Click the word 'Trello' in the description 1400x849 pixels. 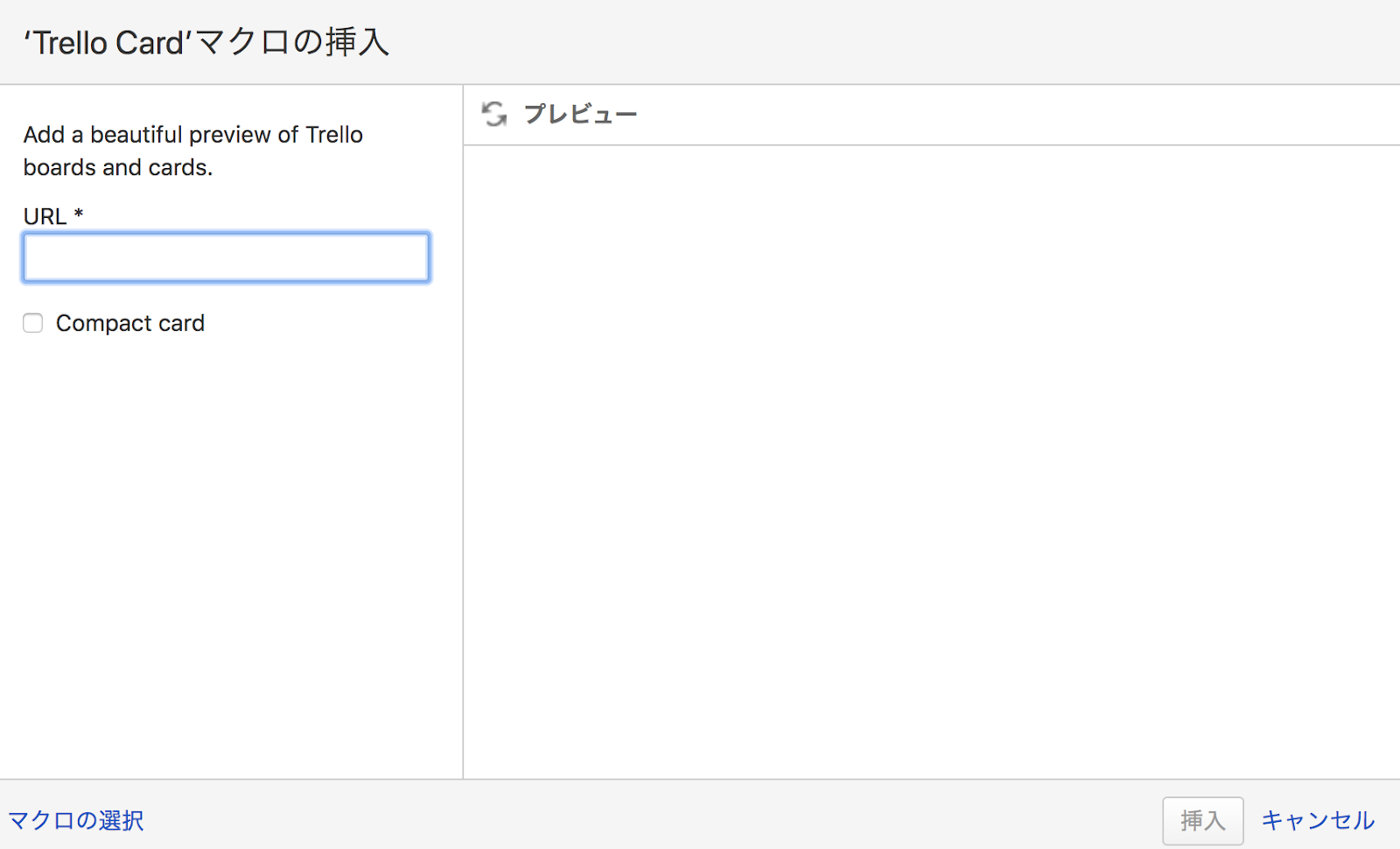coord(334,135)
